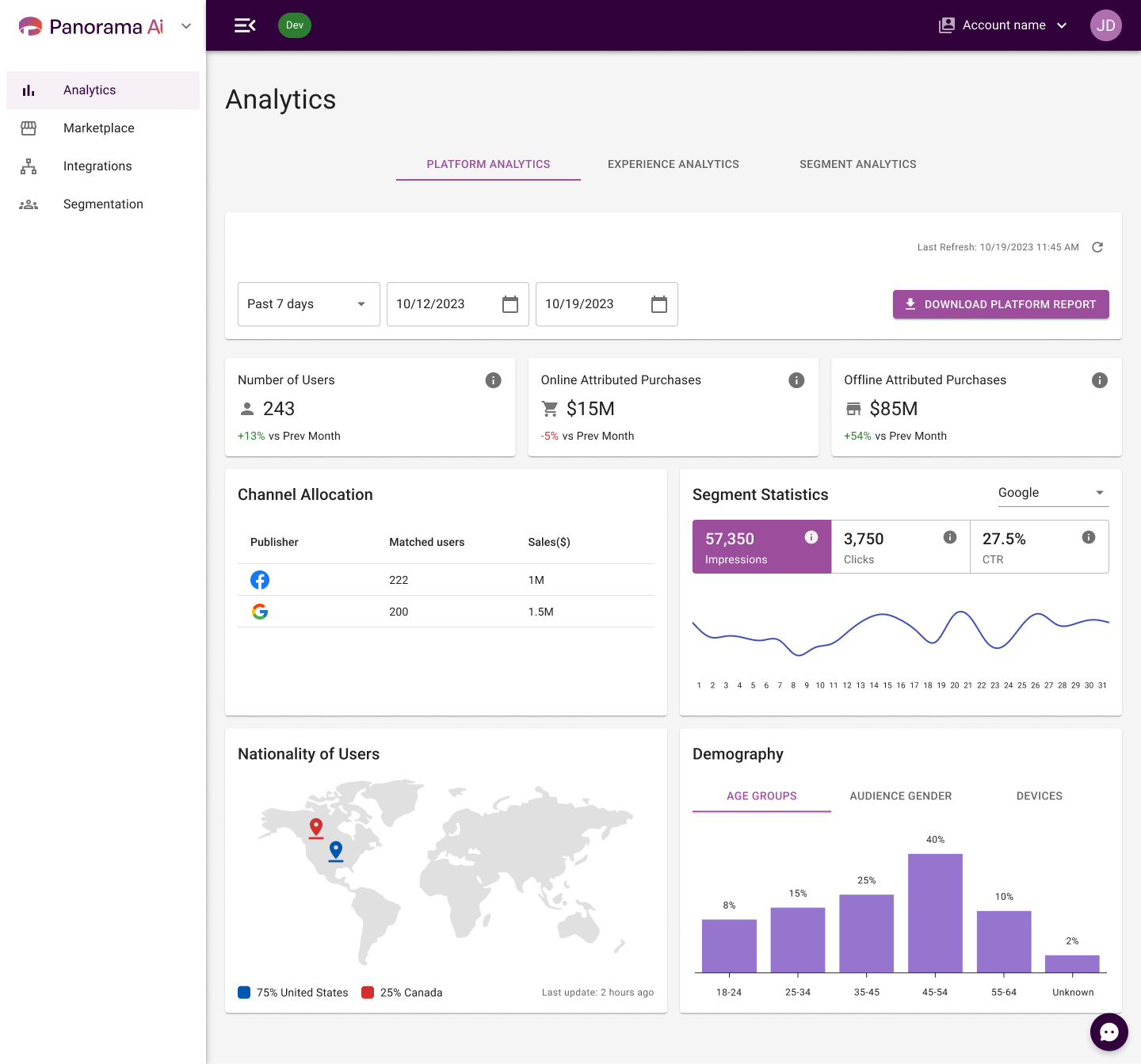Collapse the sidebar menu icon
Image resolution: width=1141 pixels, height=1064 pixels.
tap(245, 25)
